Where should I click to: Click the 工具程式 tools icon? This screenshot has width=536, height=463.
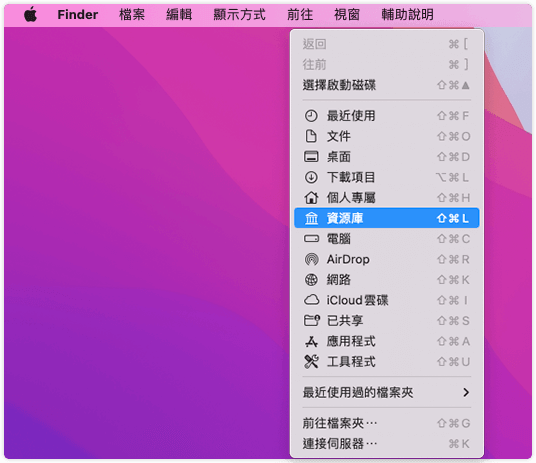[311, 362]
